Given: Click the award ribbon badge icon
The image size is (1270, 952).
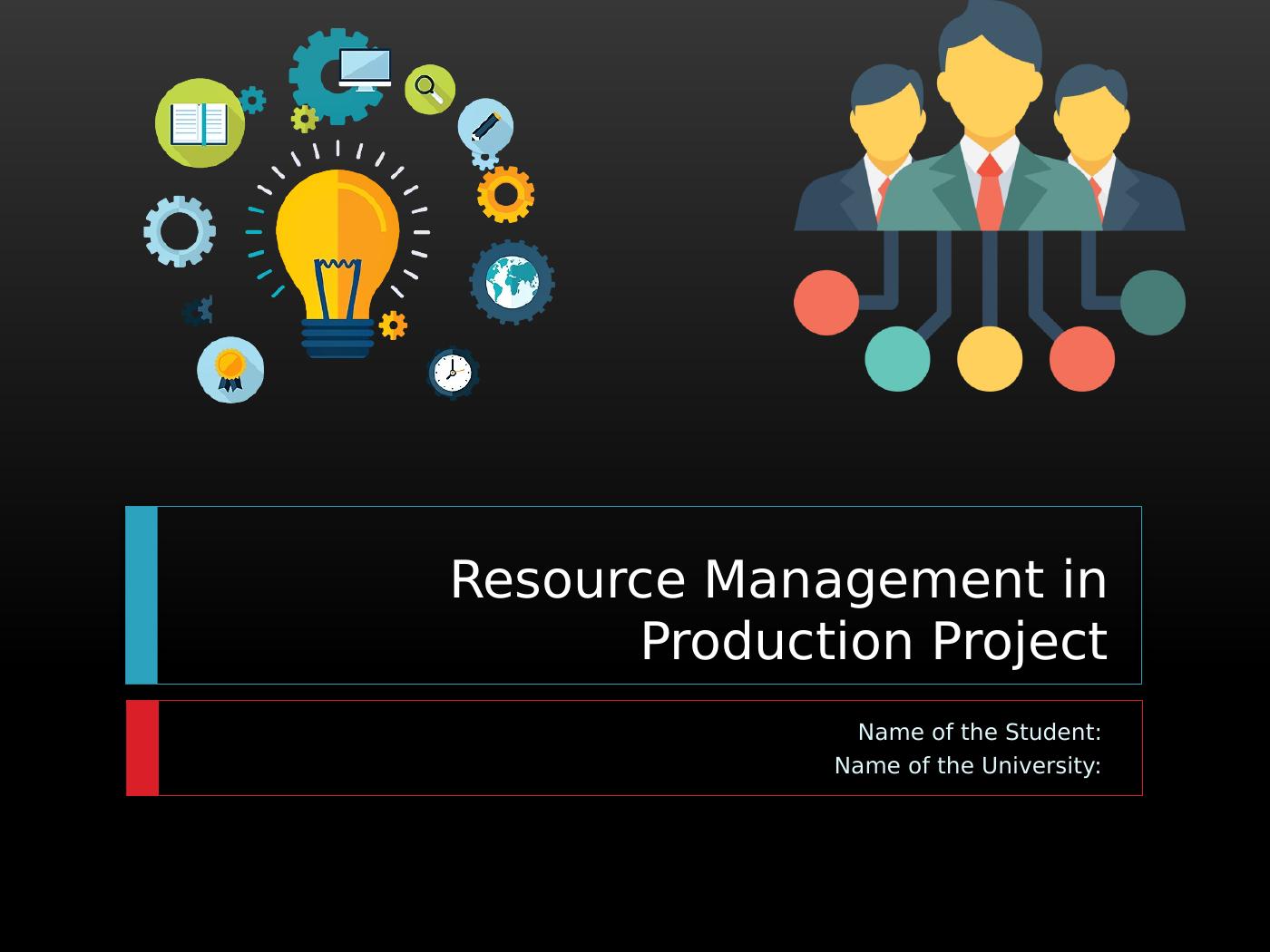Looking at the screenshot, I should pyautogui.click(x=230, y=370).
